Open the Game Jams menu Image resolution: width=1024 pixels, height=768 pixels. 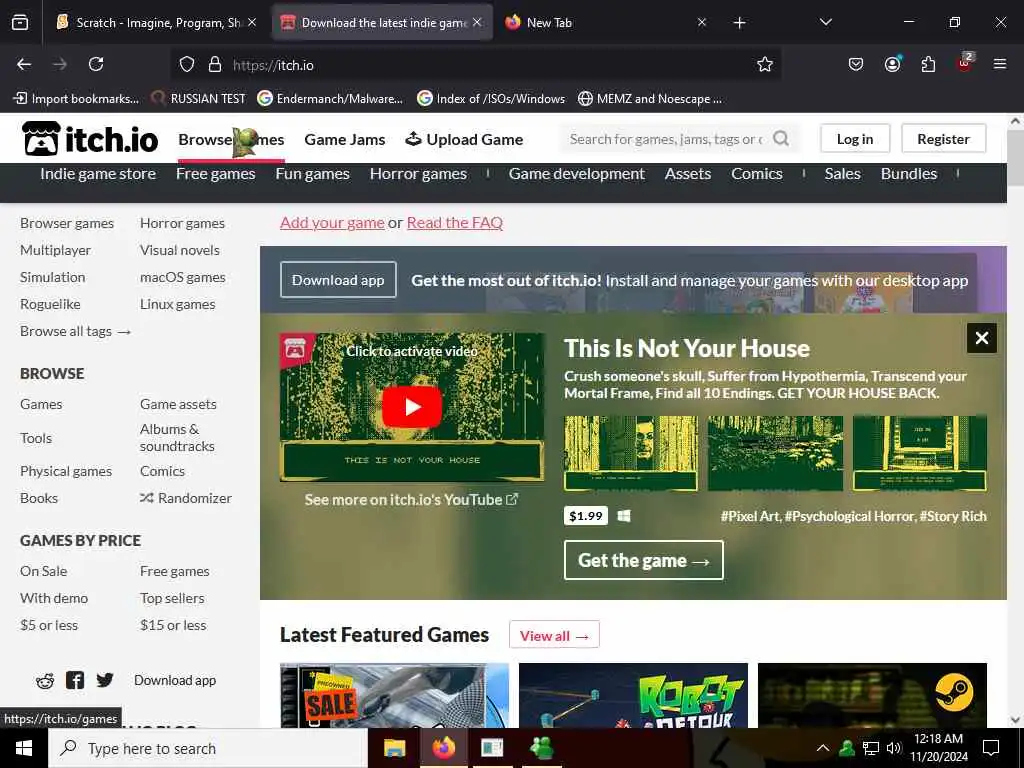[x=345, y=140]
